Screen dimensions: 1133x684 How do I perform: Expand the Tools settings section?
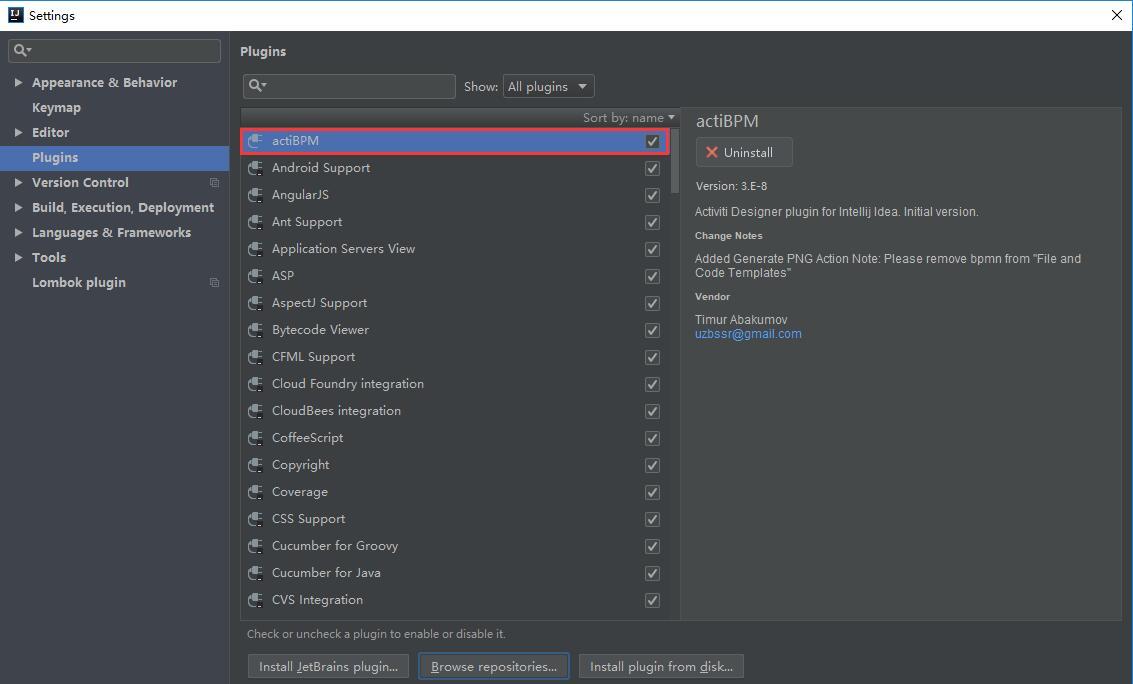point(18,257)
